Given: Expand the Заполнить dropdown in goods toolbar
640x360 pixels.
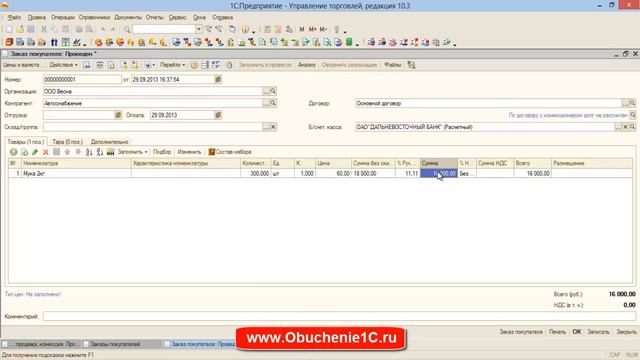Looking at the screenshot, I should point(132,152).
